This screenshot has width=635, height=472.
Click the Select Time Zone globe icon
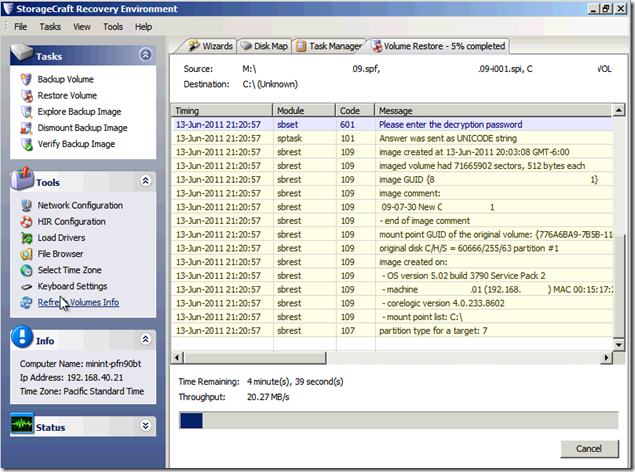click(26, 270)
